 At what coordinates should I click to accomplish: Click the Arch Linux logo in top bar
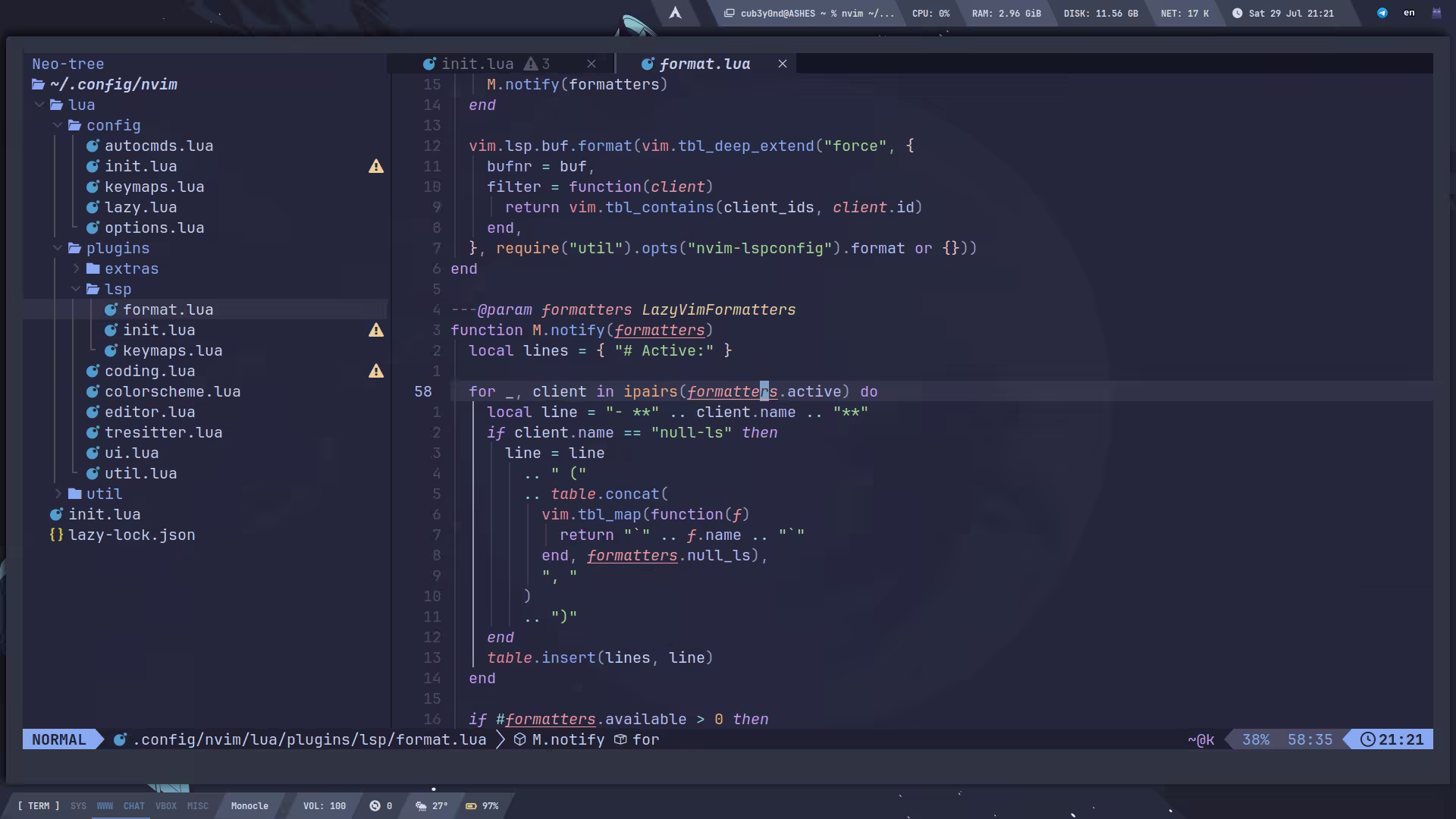tap(675, 13)
